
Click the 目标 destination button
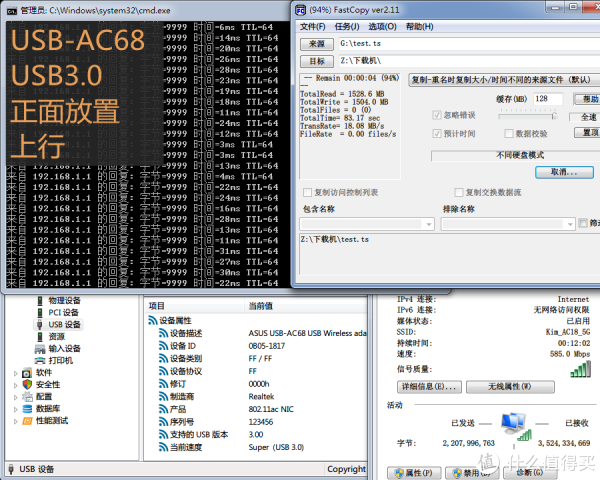click(x=317, y=61)
